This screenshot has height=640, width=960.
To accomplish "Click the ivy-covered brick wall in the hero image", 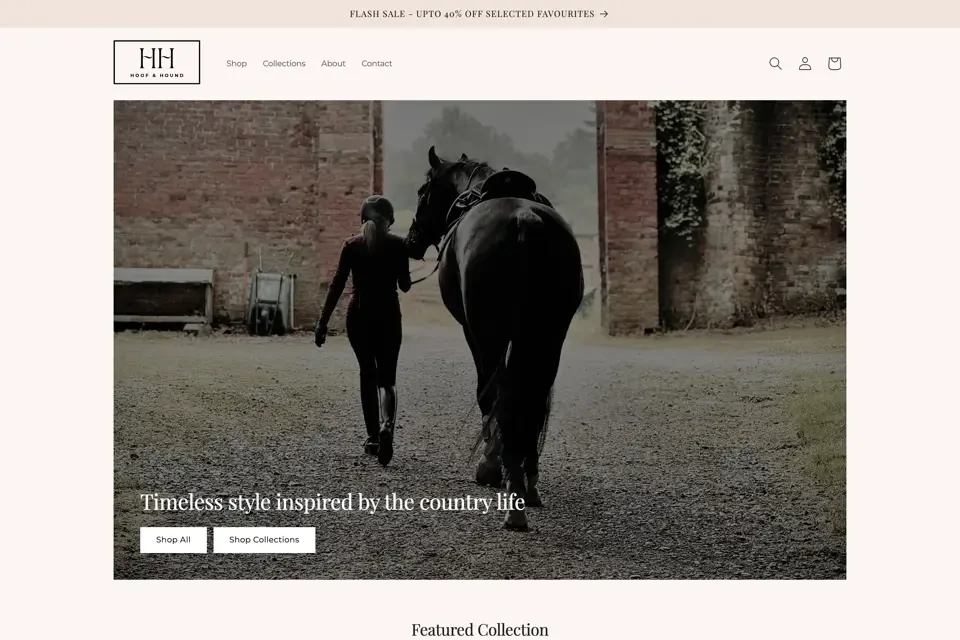I will 750,214.
